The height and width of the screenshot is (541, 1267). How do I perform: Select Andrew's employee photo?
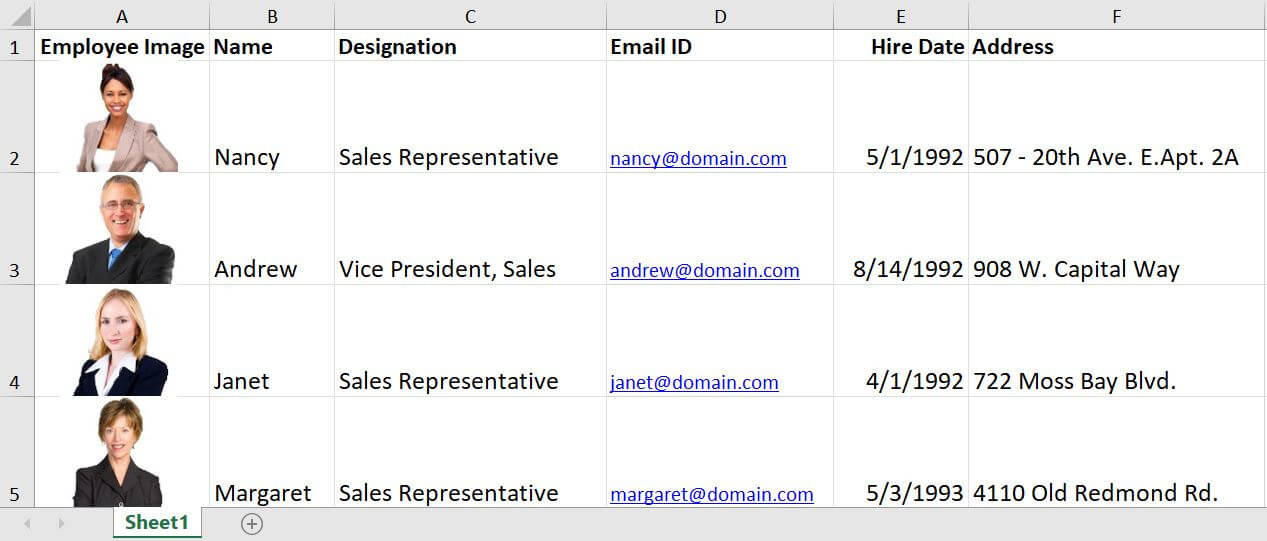(121, 229)
